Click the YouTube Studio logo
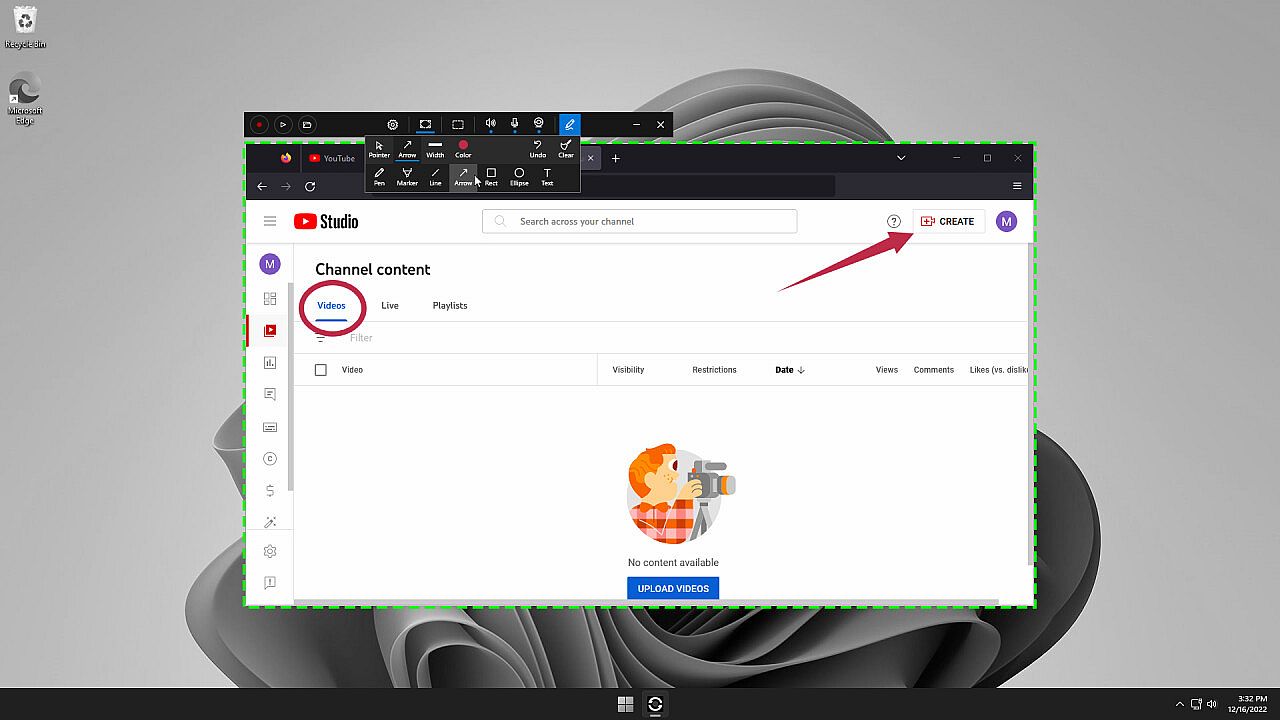The height and width of the screenshot is (720, 1280). click(326, 221)
